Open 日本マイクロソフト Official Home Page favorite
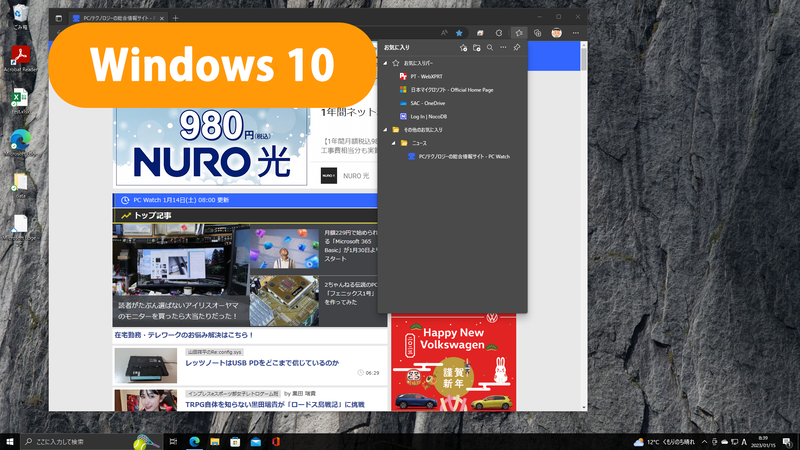The width and height of the screenshot is (800, 450). (453, 90)
